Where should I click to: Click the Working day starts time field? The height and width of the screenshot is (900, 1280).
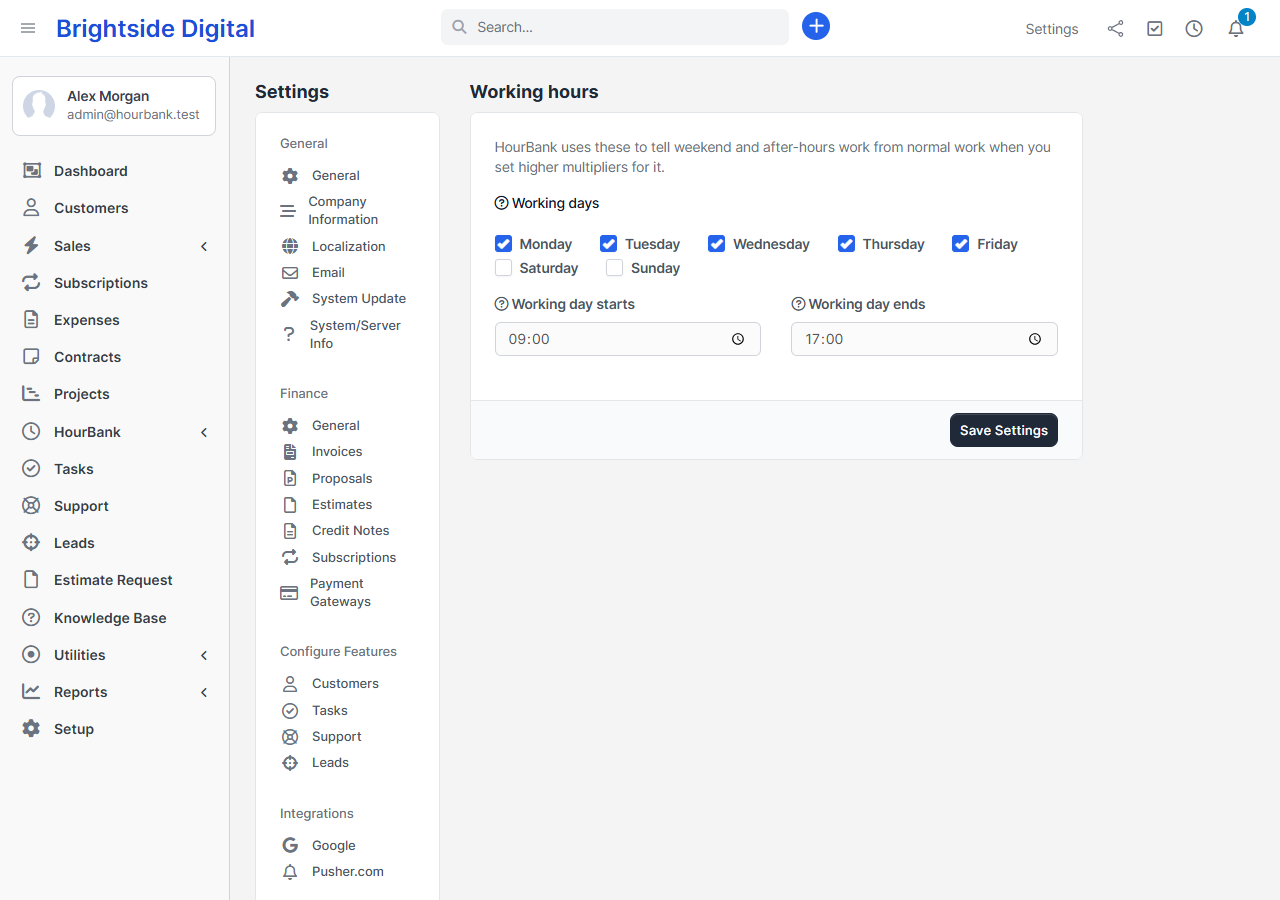coord(628,339)
